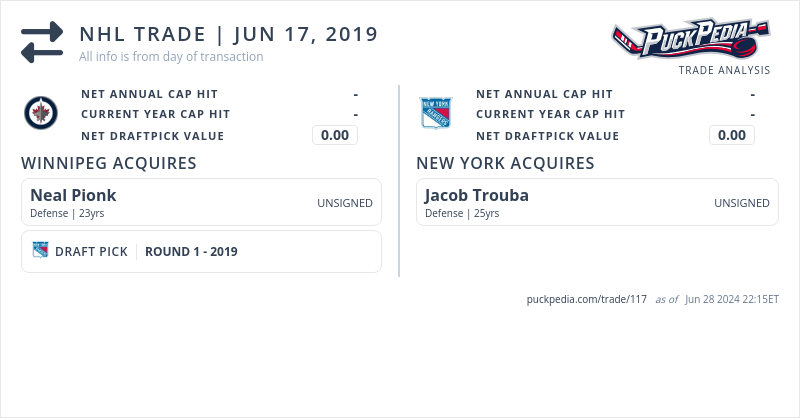Image resolution: width=800 pixels, height=418 pixels.
Task: Click the Draft Pick label
Action: [x=92, y=252]
